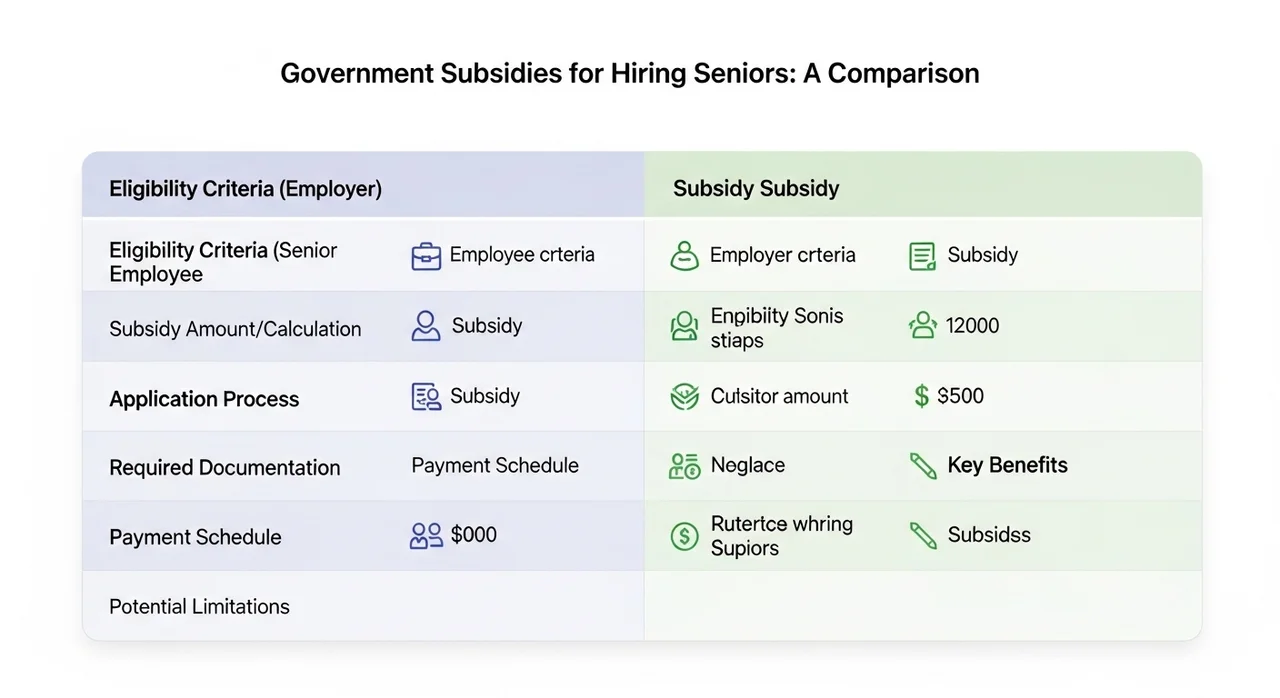Screen dimensions: 1280x698
Task: Click the briefcase icon beside Employee crteria
Action: (426, 257)
